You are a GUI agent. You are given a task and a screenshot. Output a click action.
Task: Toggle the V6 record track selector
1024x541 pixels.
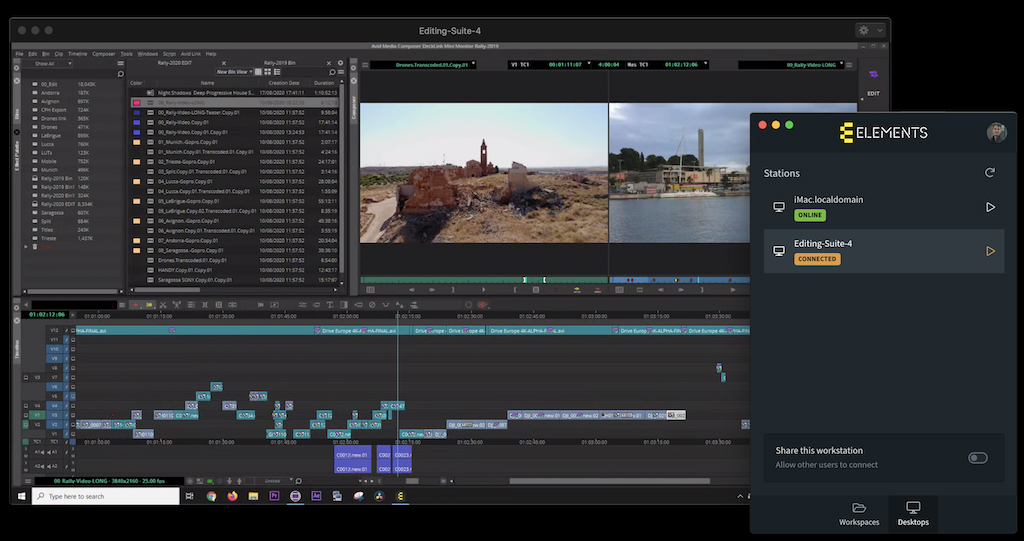pyautogui.click(x=55, y=387)
